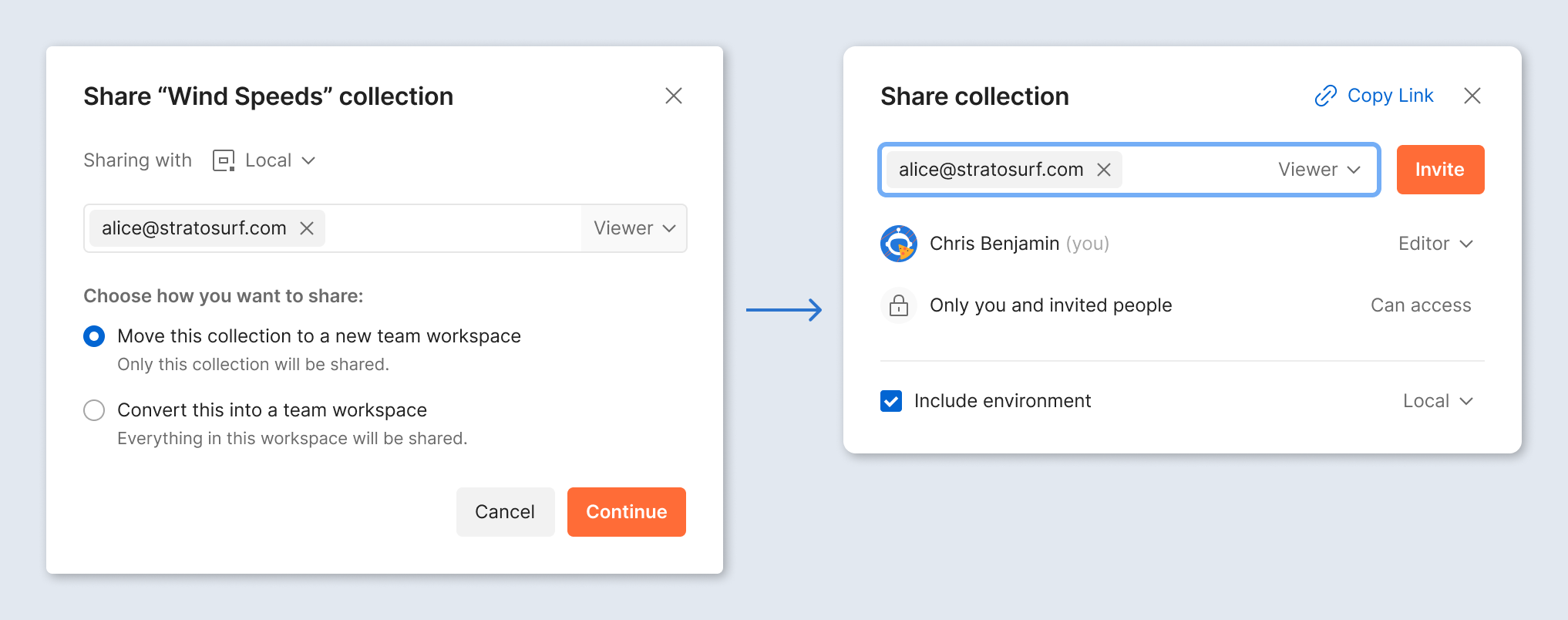Image resolution: width=1568 pixels, height=620 pixels.
Task: Click the lock icon for invited people
Action: (898, 305)
